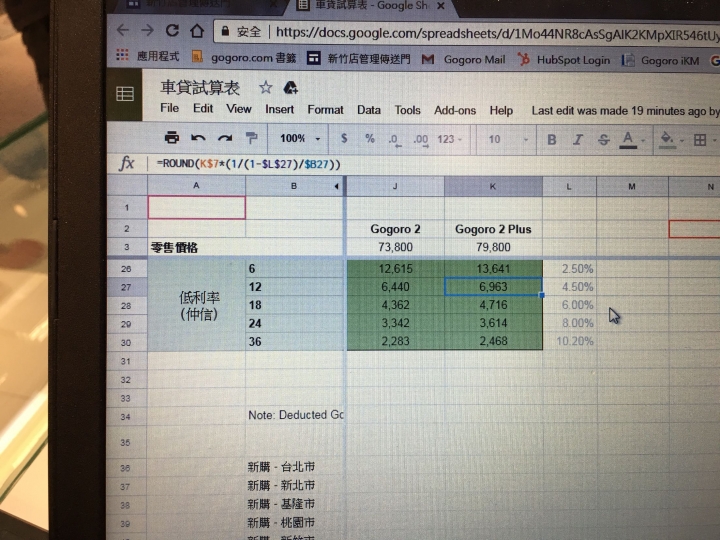The width and height of the screenshot is (720, 540).
Task: Star the 車貸試算表 document
Action: [x=265, y=87]
